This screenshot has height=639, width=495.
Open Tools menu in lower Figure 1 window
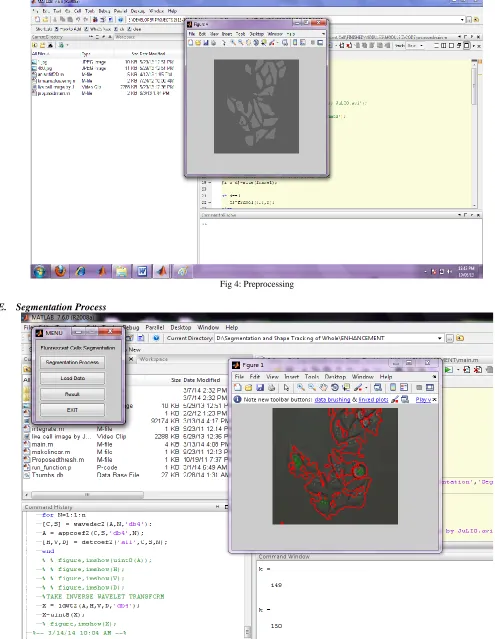pyautogui.click(x=312, y=377)
